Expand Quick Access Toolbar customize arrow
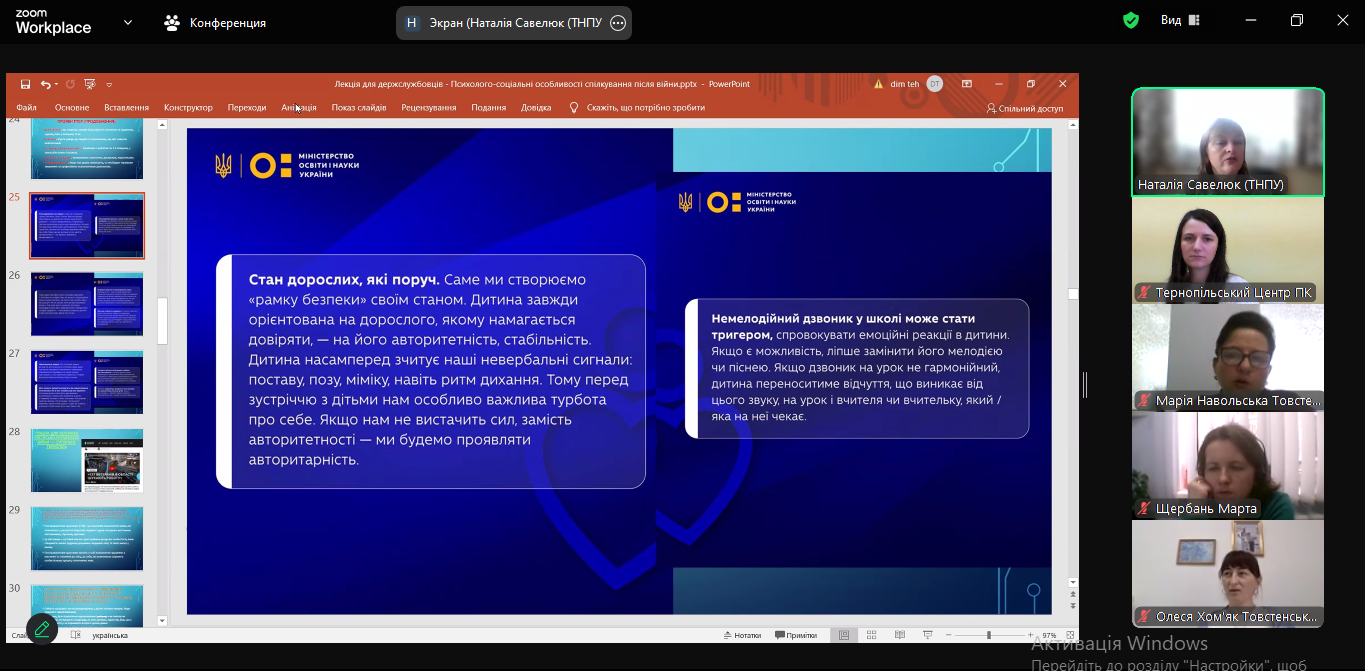This screenshot has width=1365, height=671. tap(109, 85)
